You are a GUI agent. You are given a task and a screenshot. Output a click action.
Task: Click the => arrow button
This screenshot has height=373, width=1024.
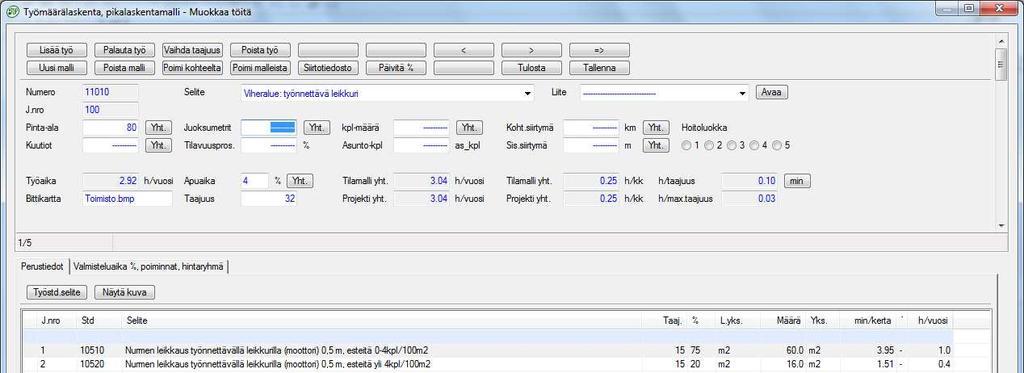[599, 50]
